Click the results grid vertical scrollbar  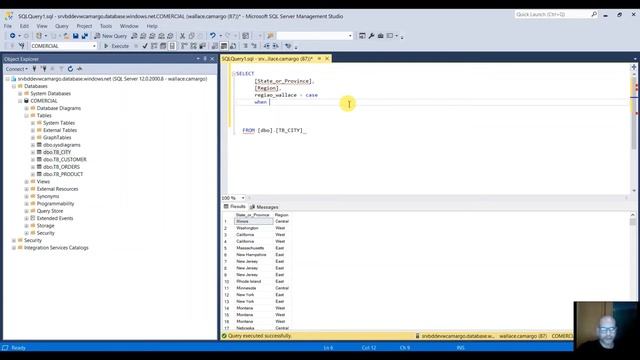coord(633,271)
